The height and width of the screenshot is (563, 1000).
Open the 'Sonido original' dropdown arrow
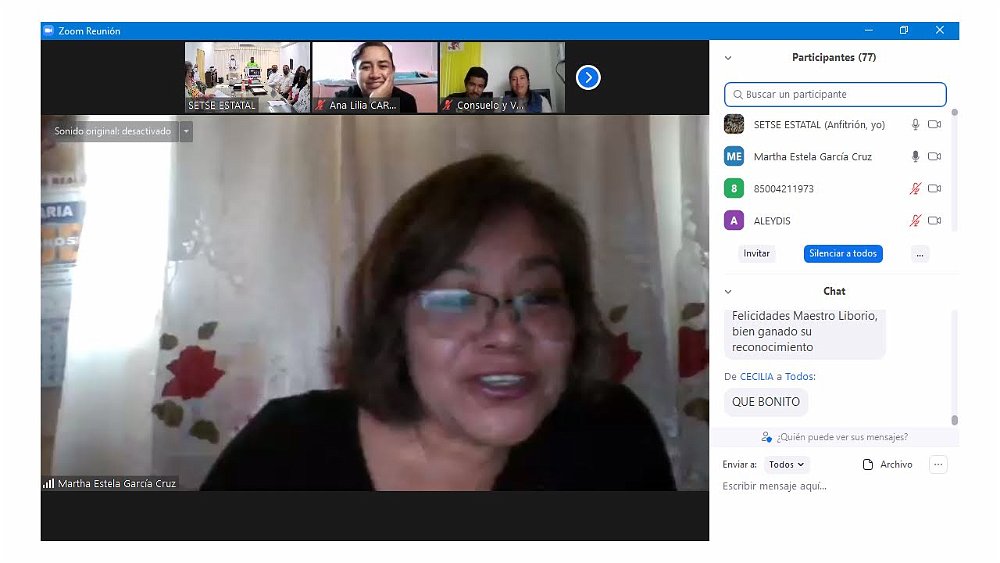(186, 131)
